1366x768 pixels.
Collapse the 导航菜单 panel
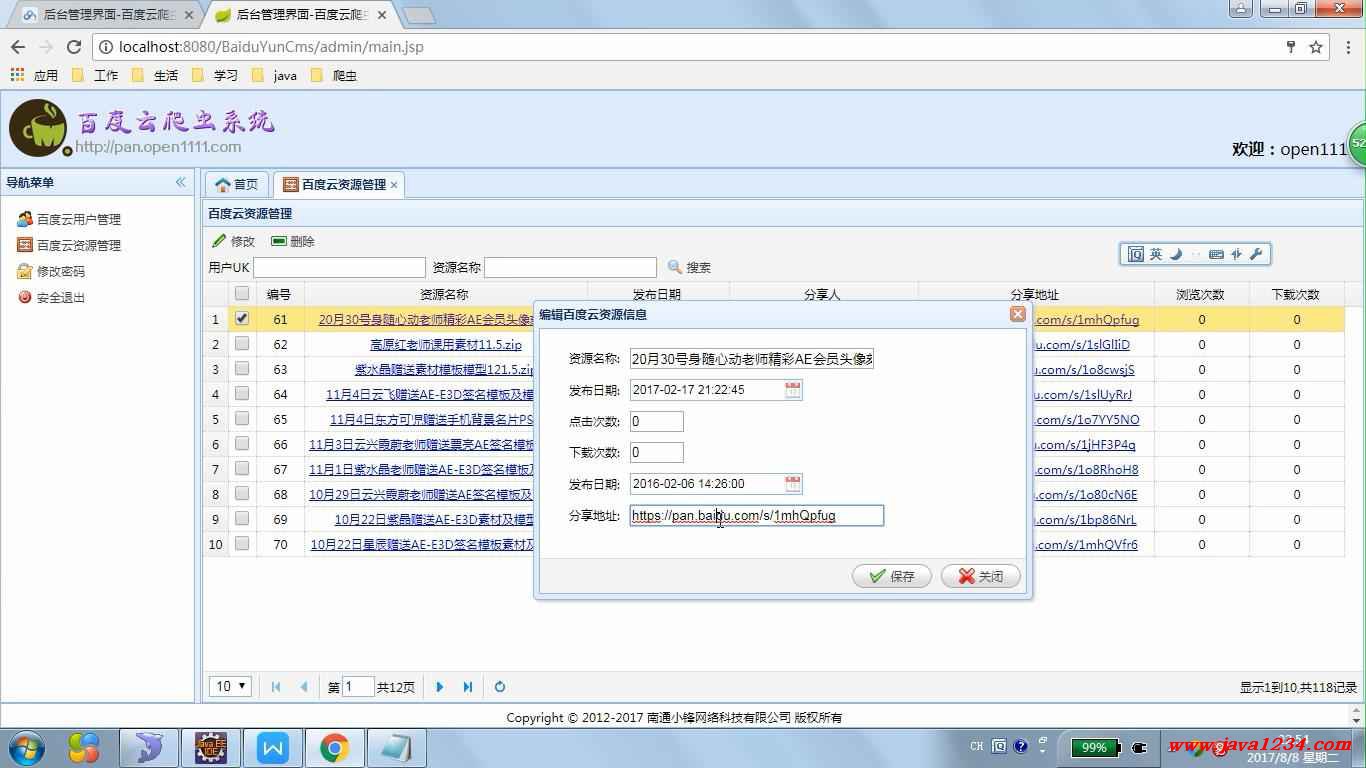pos(181,182)
